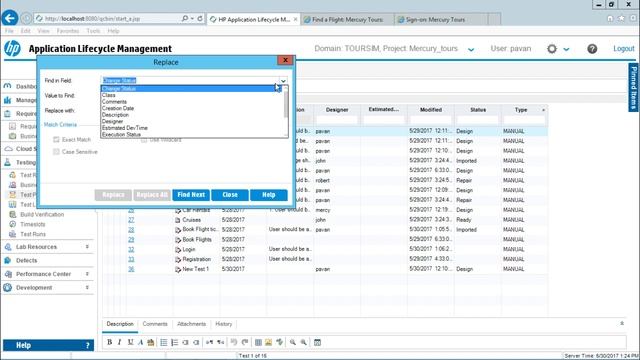Click Help button in Replace dialog
The height and width of the screenshot is (360, 640).
point(269,195)
